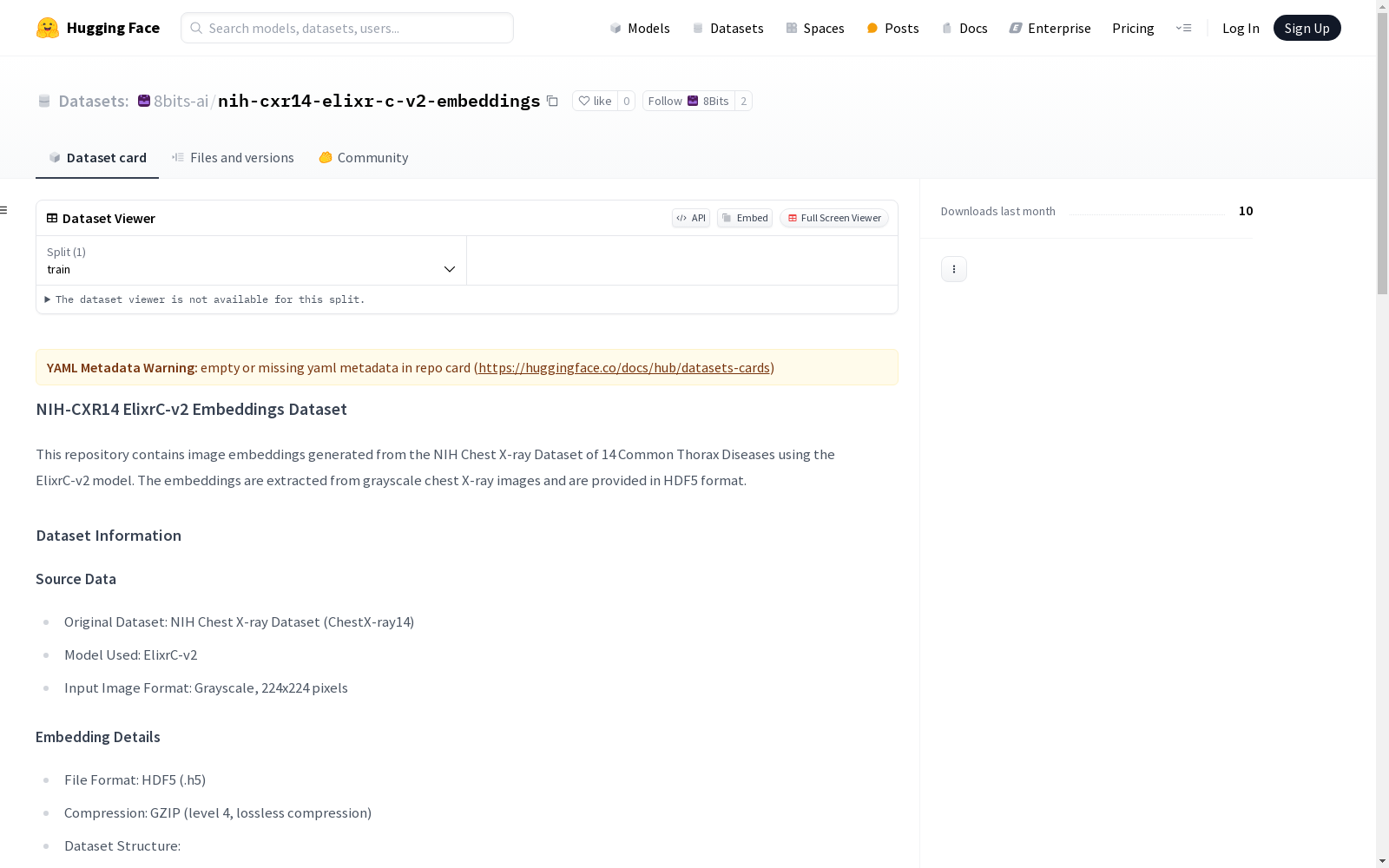Go to Datasets in the top navigation
This screenshot has width=1389, height=868.
point(727,28)
